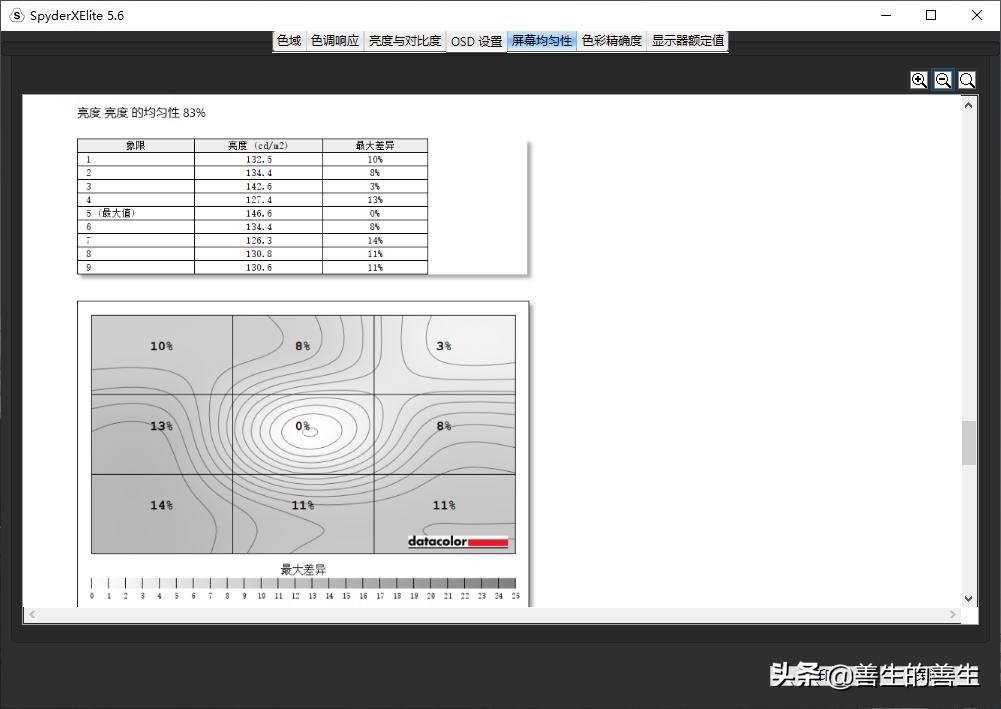Click 14% in the table's difference column
Viewport: 1001px width, 709px height.
(x=375, y=241)
